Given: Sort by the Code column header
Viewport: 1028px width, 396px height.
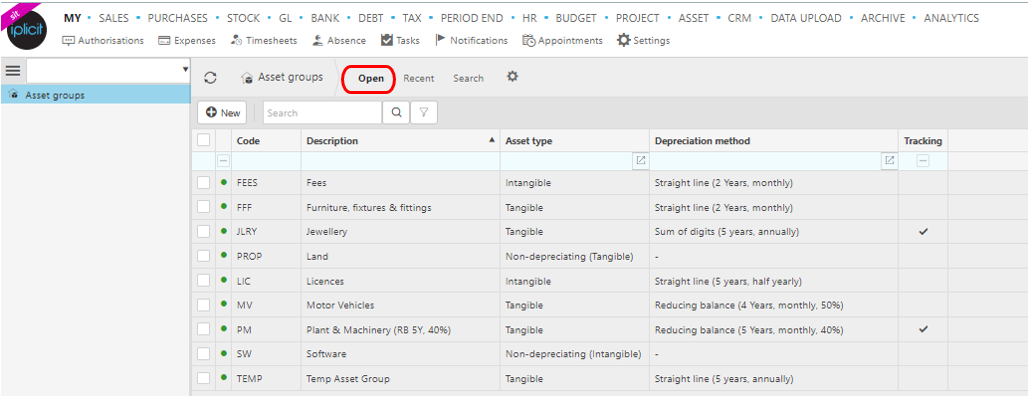Looking at the screenshot, I should click(266, 141).
